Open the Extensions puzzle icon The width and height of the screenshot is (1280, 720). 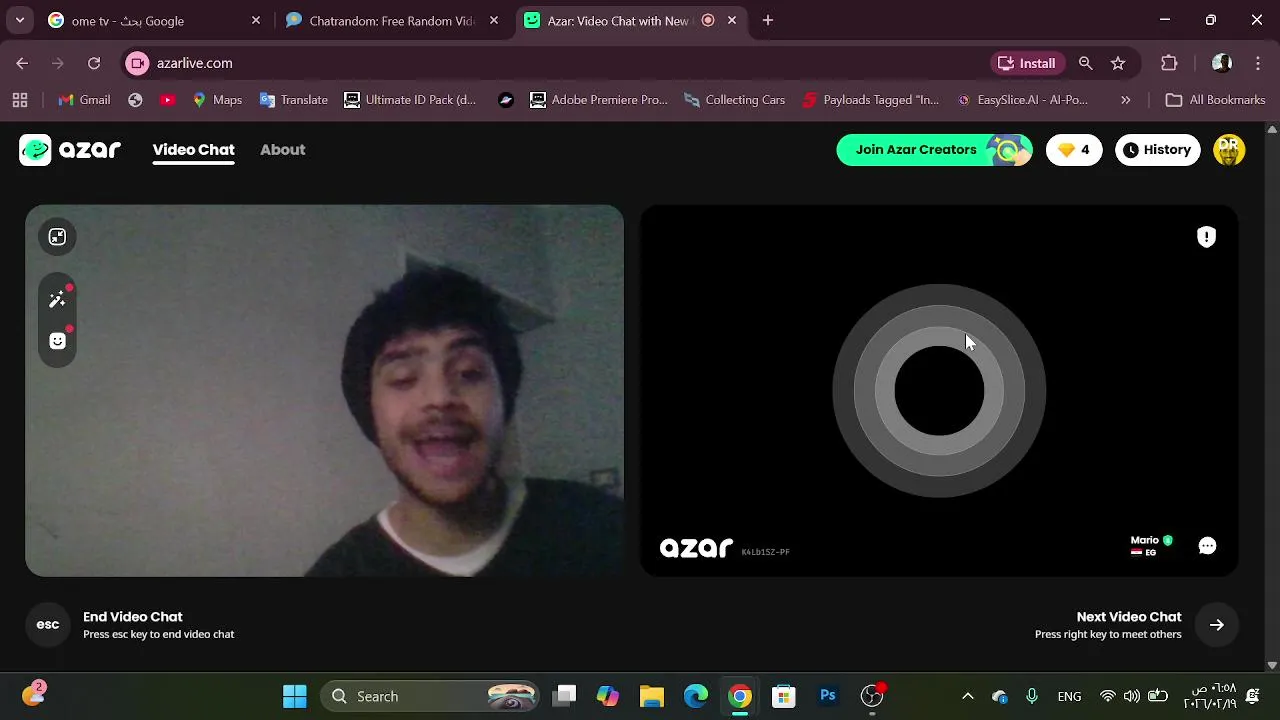point(1169,63)
